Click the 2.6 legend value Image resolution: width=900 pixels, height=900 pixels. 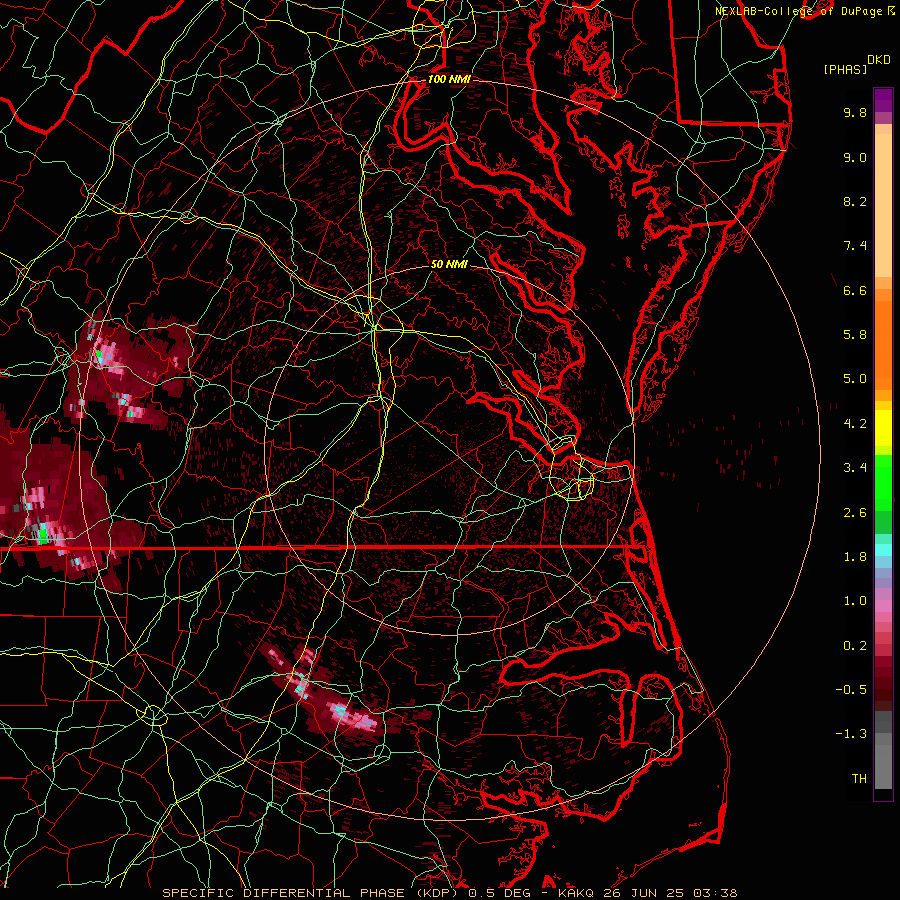coord(855,513)
